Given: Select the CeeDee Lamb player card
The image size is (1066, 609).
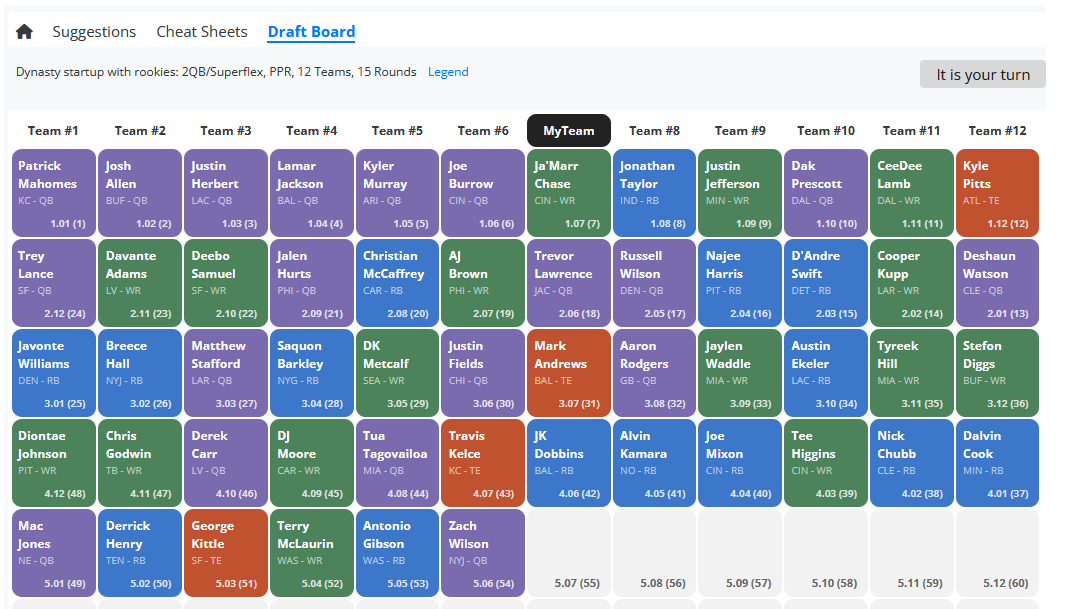Looking at the screenshot, I should pyautogui.click(x=911, y=192).
